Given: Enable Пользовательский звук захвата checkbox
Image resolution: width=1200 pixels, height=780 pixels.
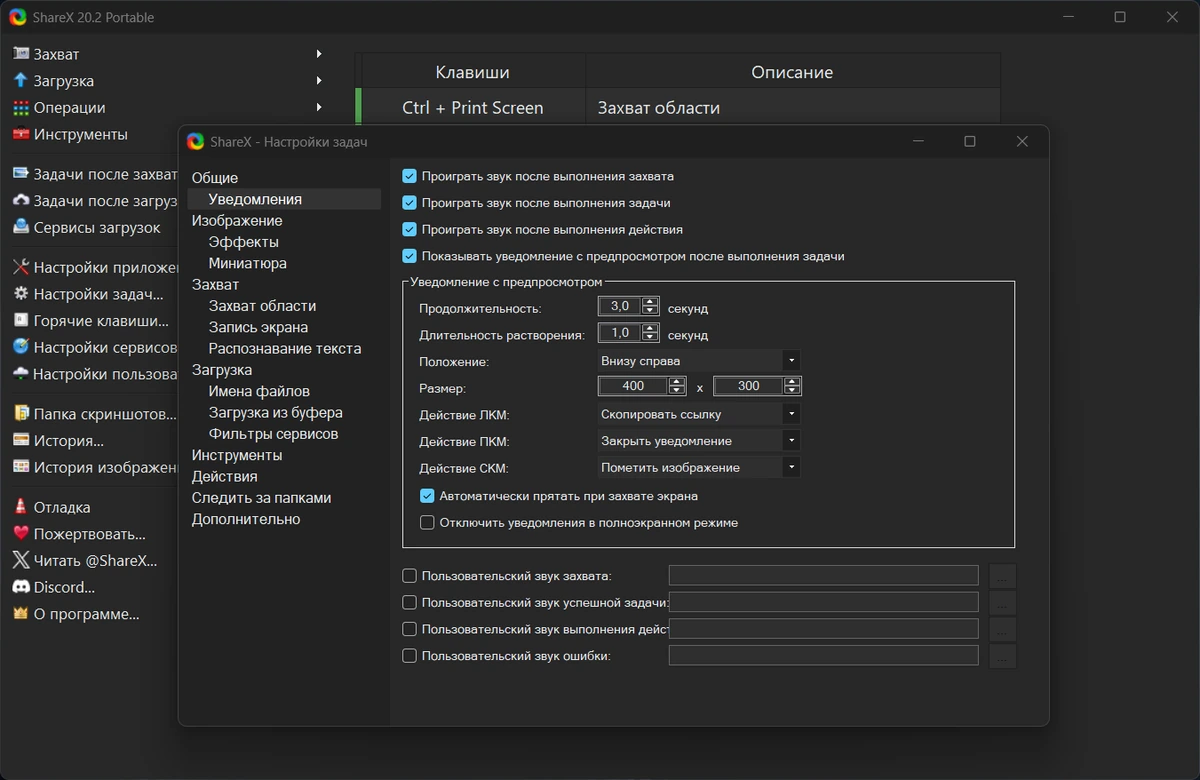Looking at the screenshot, I should (409, 576).
